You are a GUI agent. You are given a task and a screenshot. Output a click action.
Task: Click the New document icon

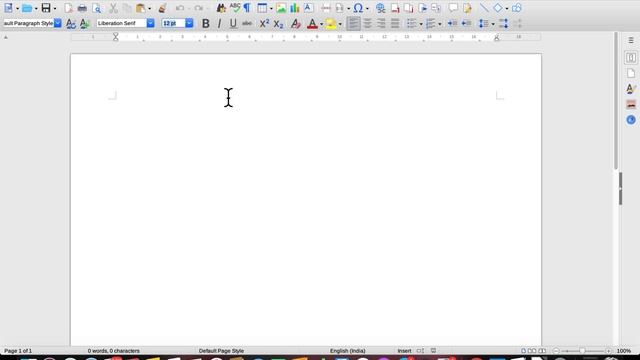pyautogui.click(x=8, y=8)
